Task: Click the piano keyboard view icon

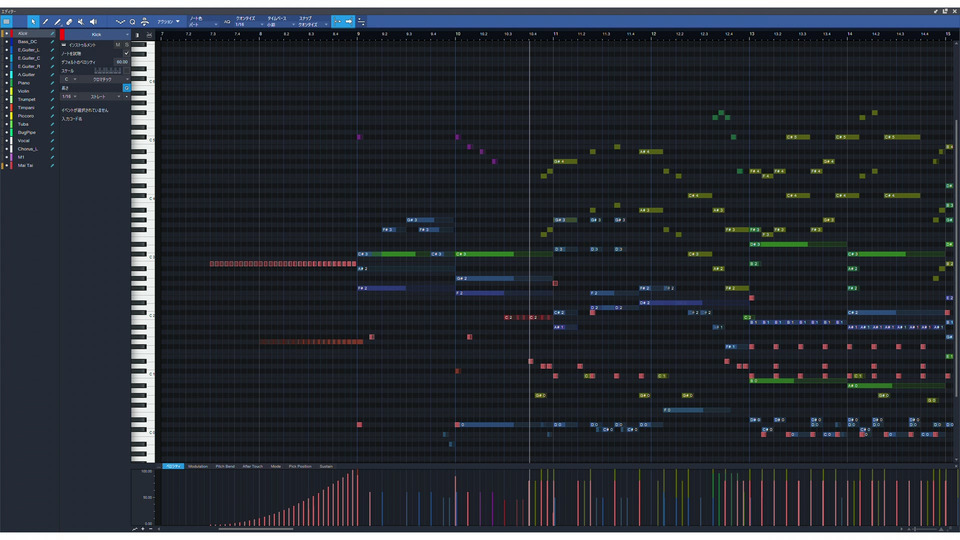Action: [x=137, y=35]
